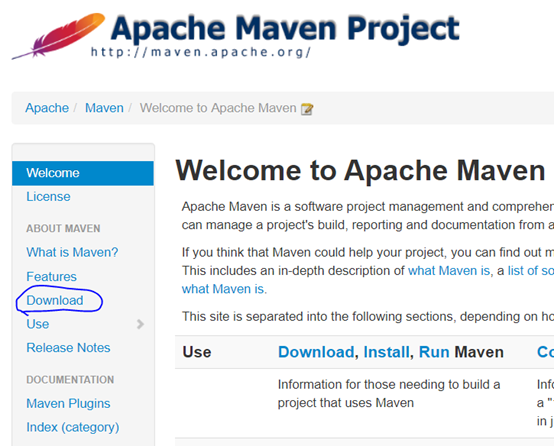Open the Download link in the Use table row
The image size is (554, 446).
coord(316,352)
